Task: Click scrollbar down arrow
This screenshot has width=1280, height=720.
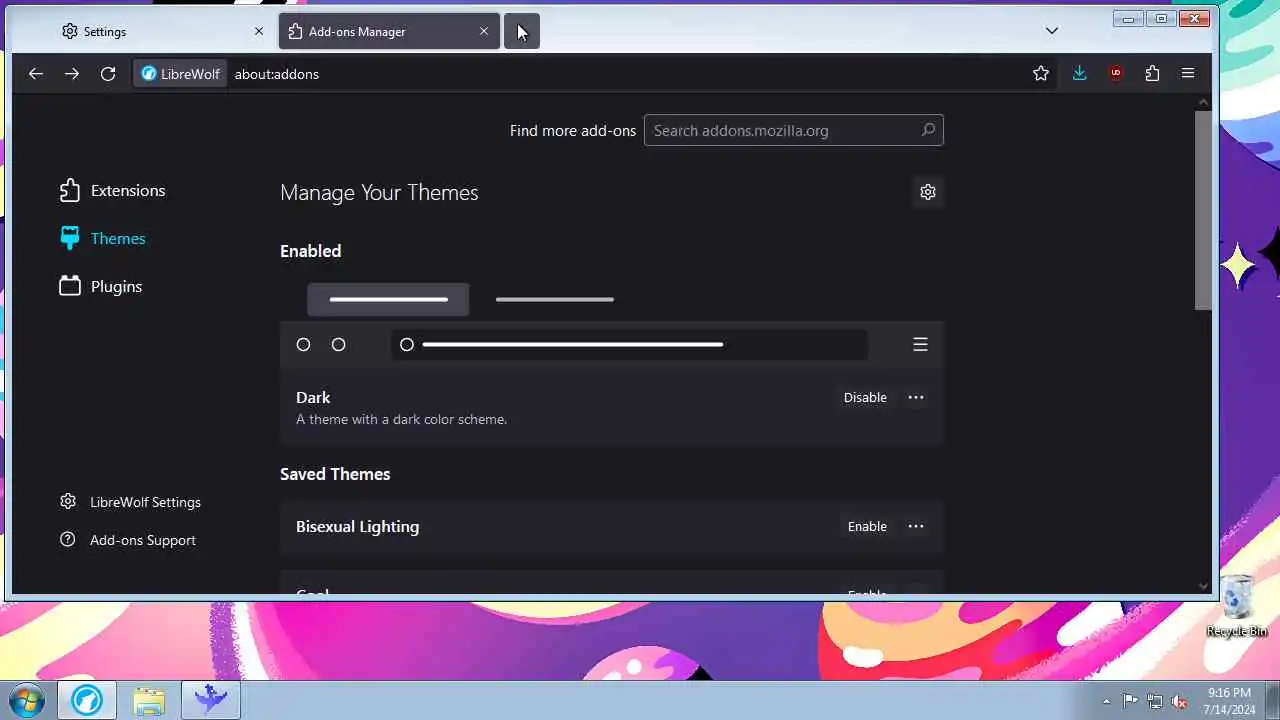Action: pos(1203,586)
